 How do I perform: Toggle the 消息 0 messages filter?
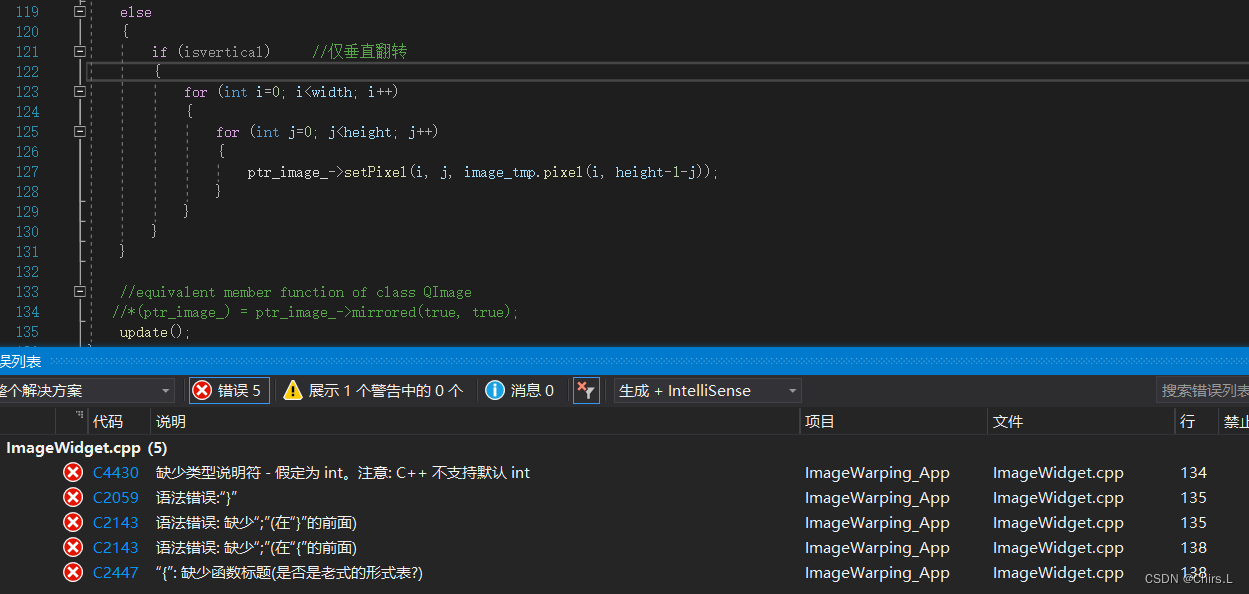(520, 390)
